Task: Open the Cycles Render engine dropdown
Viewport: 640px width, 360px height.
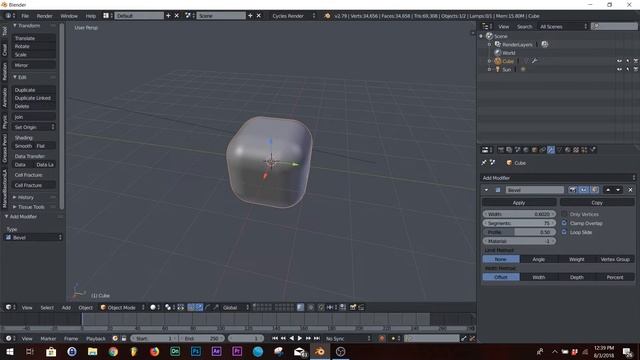Action: (293, 16)
